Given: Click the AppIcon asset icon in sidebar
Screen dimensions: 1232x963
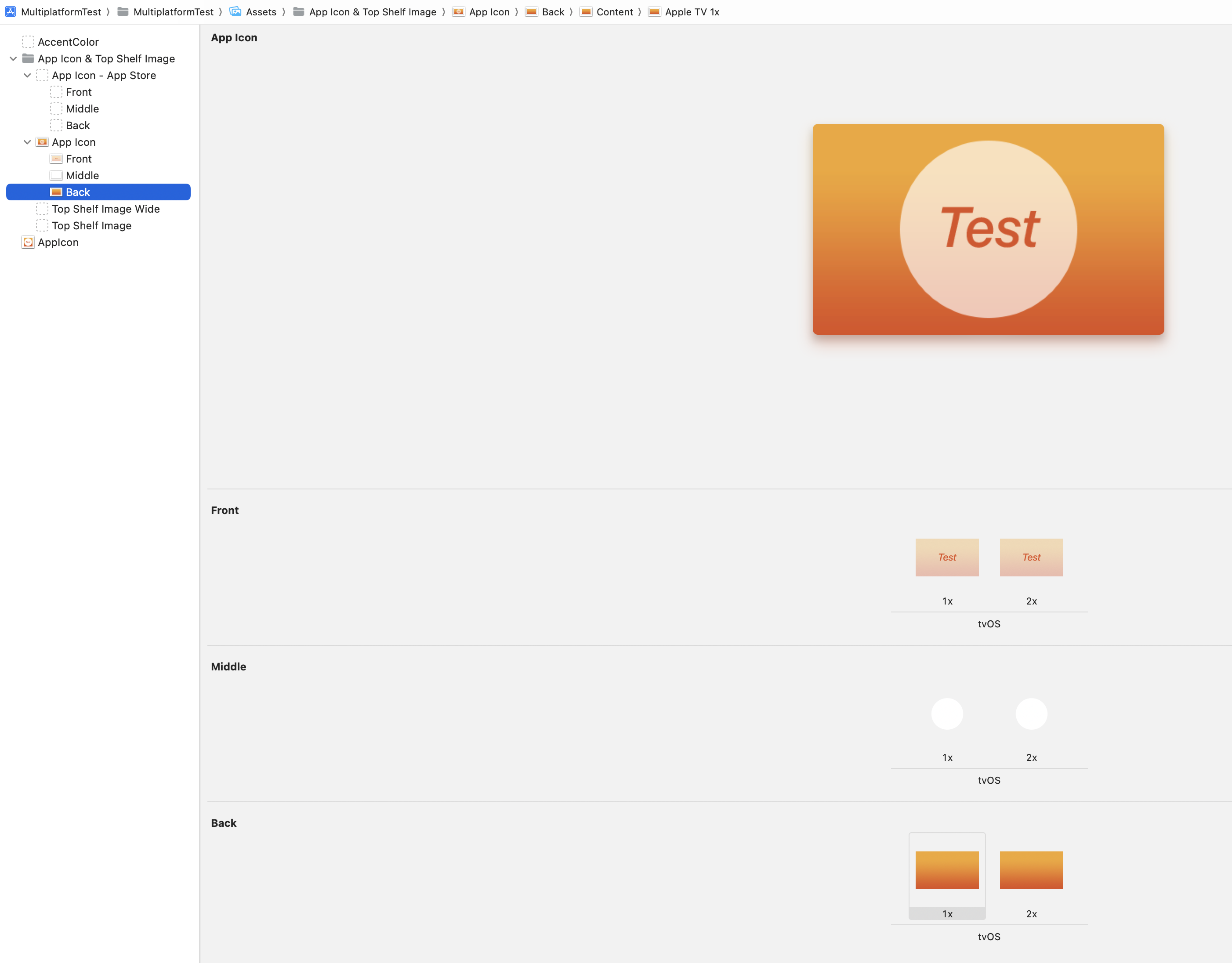Looking at the screenshot, I should pos(28,243).
